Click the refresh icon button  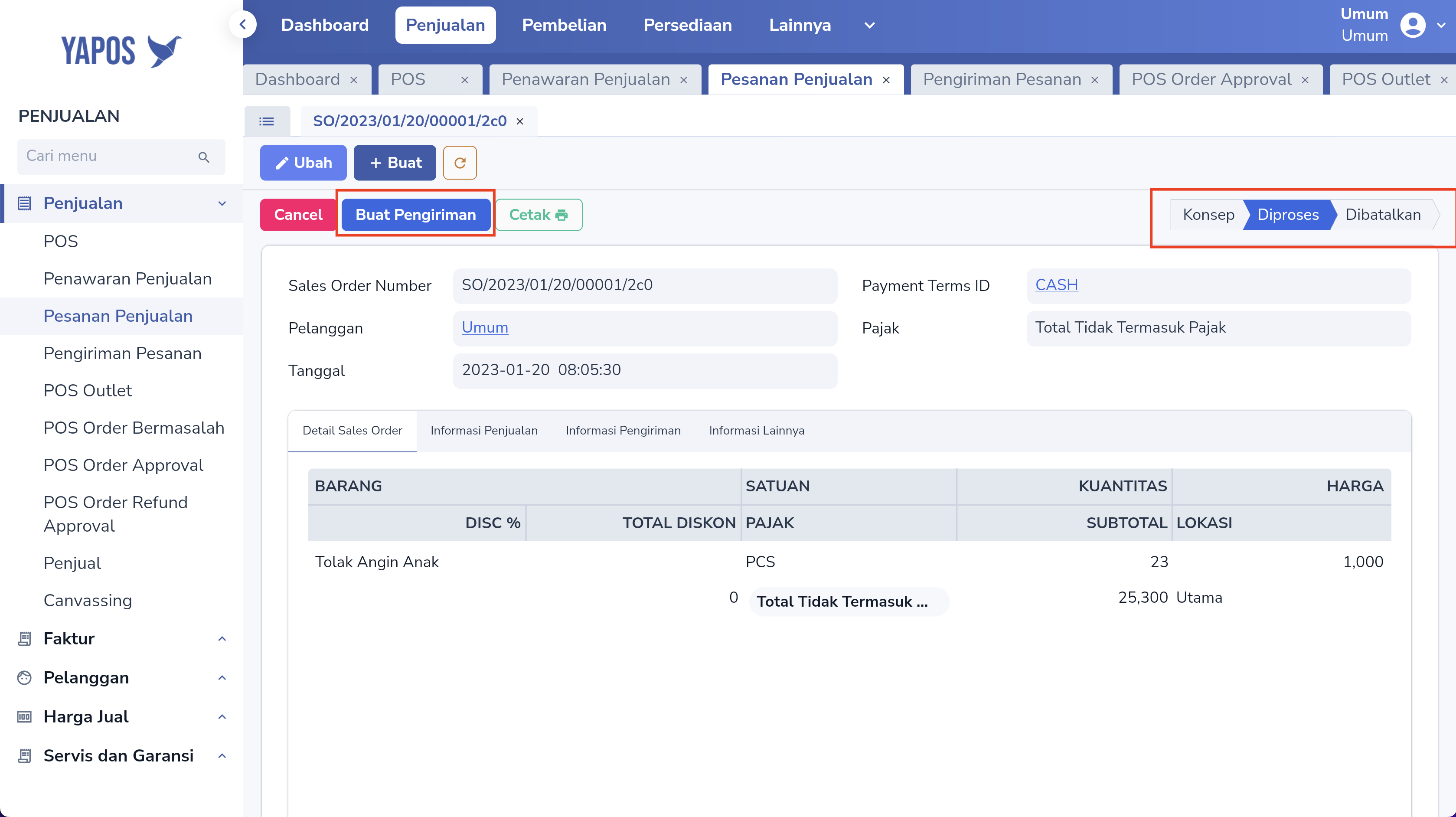[x=460, y=163]
